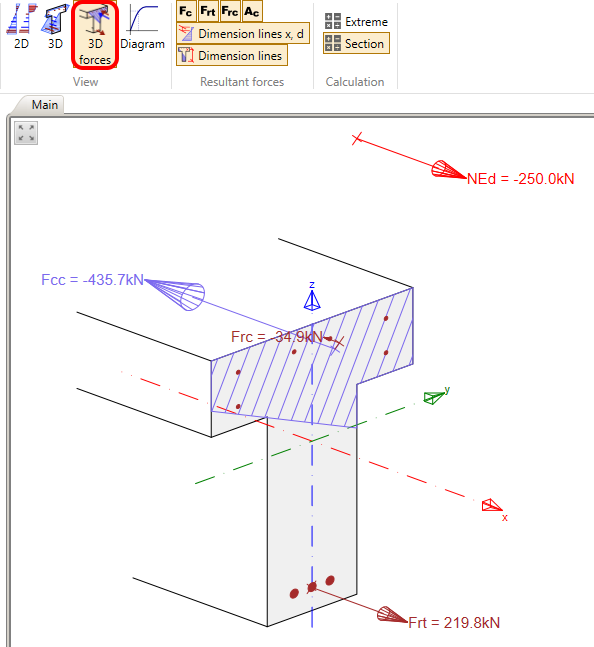Click the blue z axis arrowhead

pyautogui.click(x=312, y=300)
